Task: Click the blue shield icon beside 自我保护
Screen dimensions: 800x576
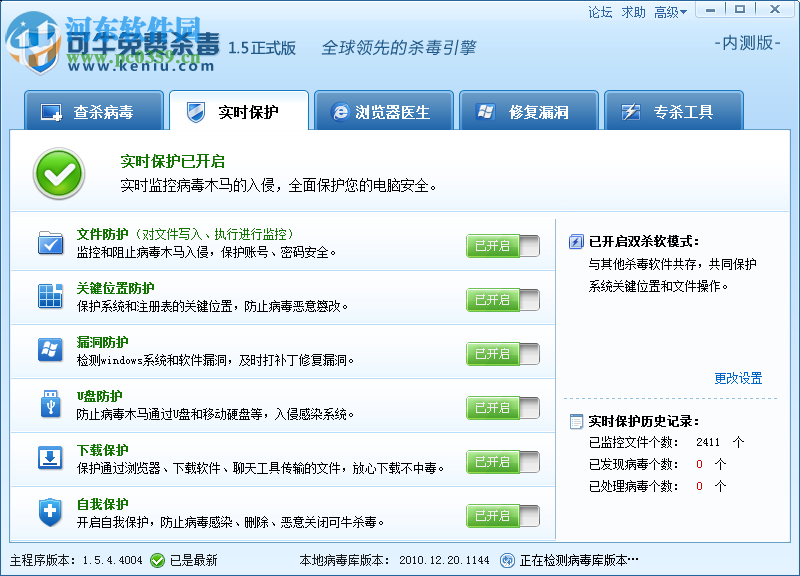Action: coord(50,514)
